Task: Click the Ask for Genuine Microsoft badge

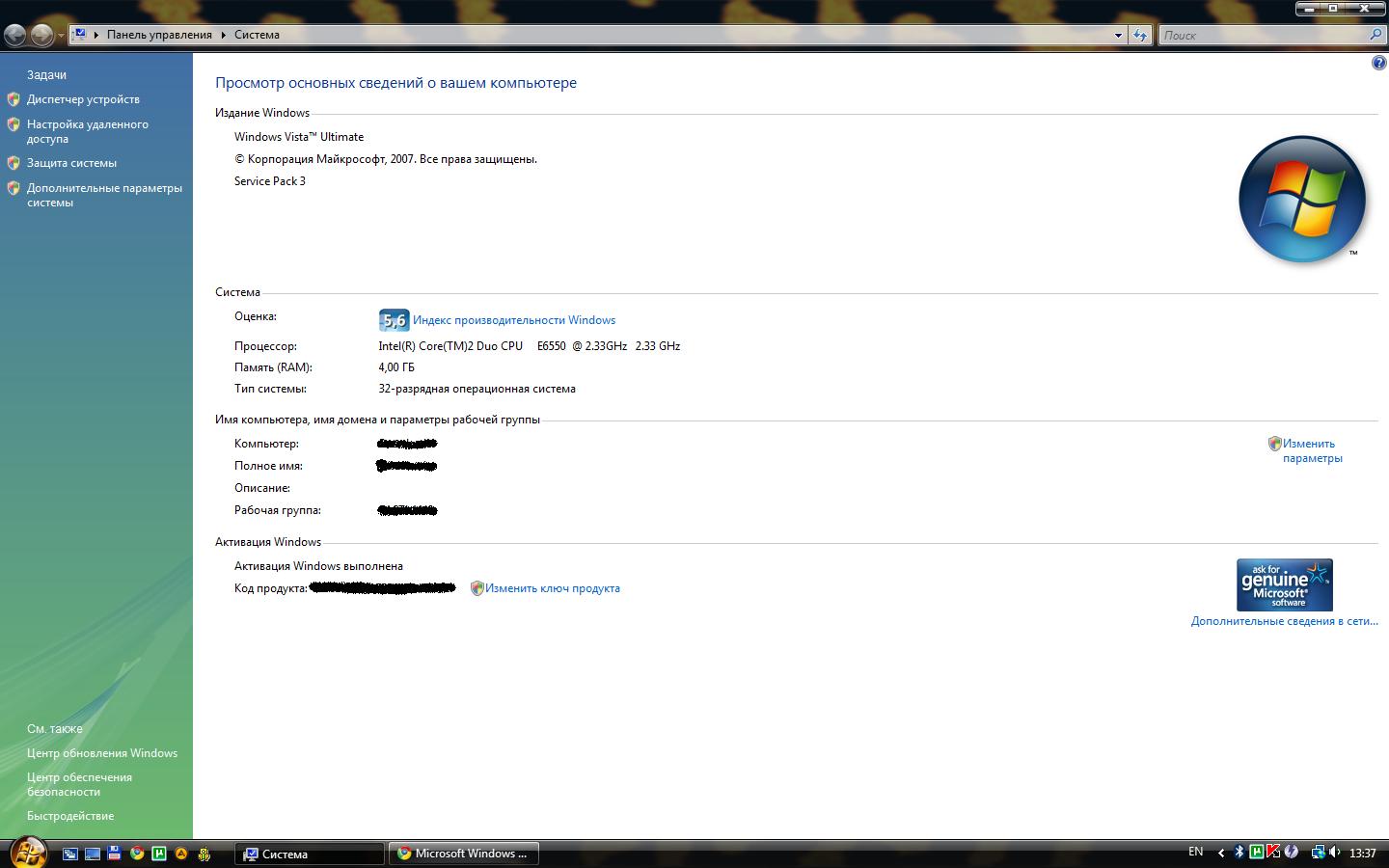Action: pyautogui.click(x=1285, y=584)
